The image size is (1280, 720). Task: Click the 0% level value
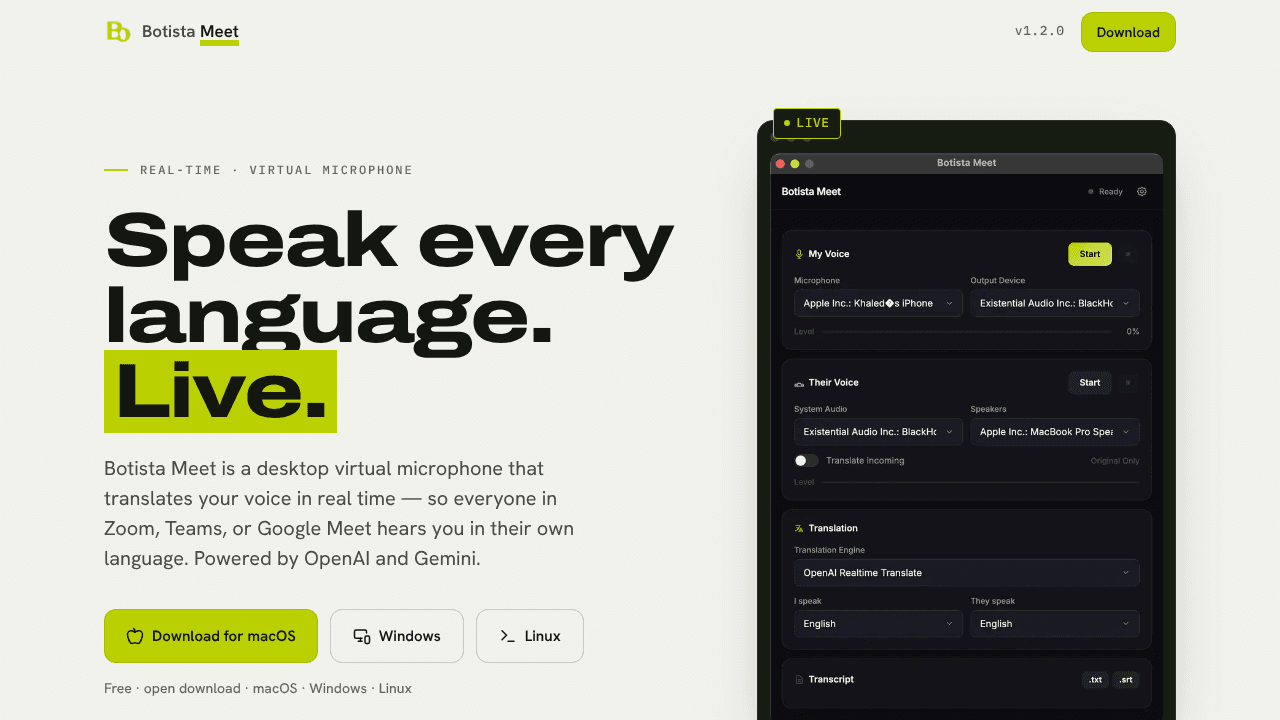click(x=1133, y=332)
